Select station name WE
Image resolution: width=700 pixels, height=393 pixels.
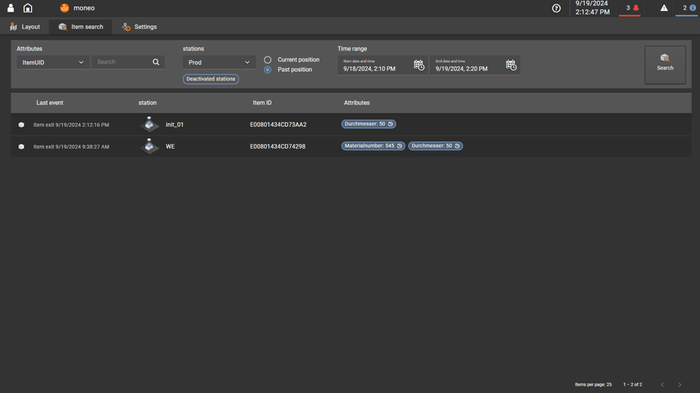pyautogui.click(x=170, y=146)
